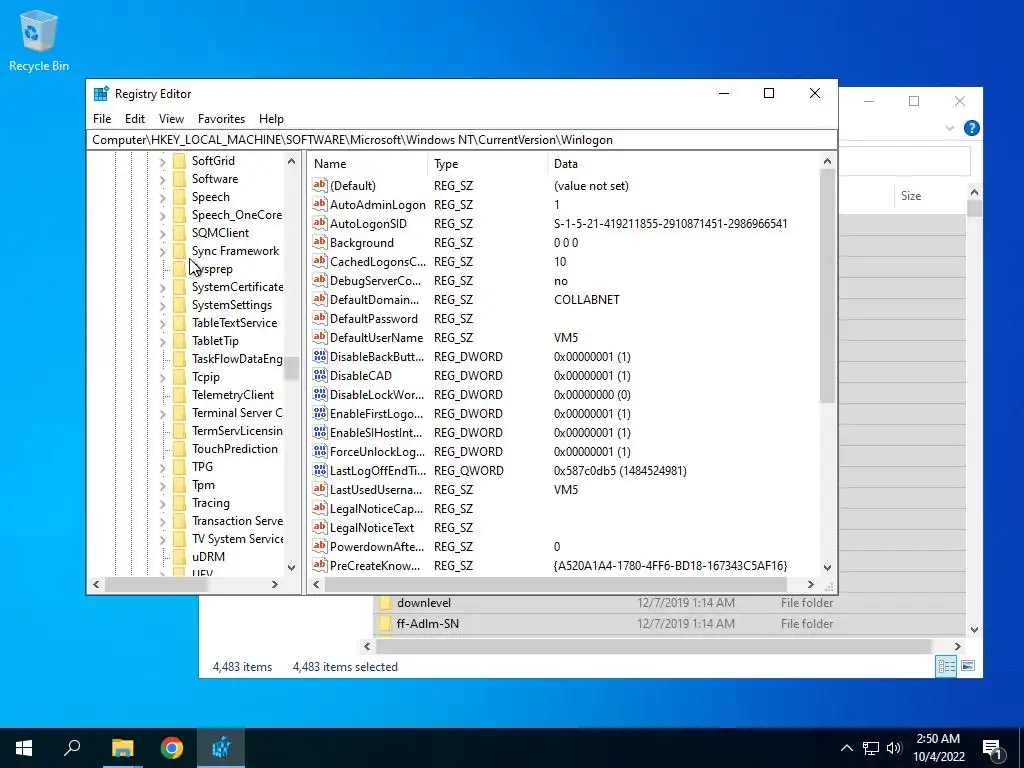Expand the Tracing key
1024x768 pixels.
coord(163,504)
